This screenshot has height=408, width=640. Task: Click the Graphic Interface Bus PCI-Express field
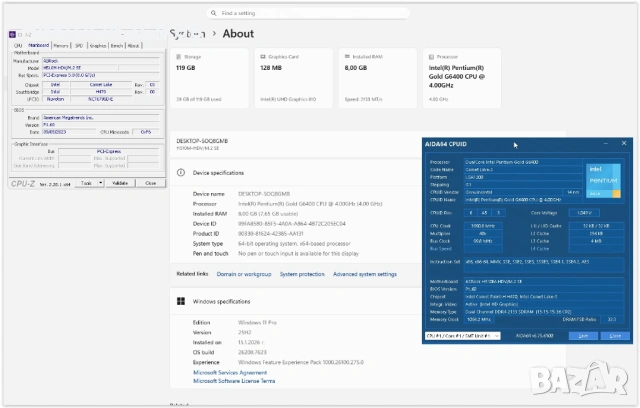point(109,151)
